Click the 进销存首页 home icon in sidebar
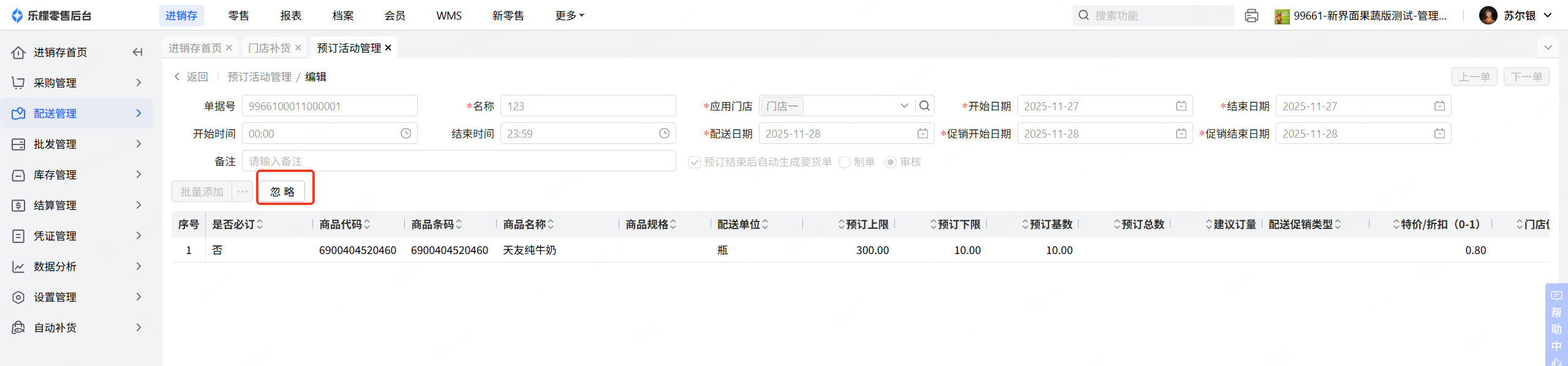This screenshot has height=366, width=1568. [x=18, y=53]
